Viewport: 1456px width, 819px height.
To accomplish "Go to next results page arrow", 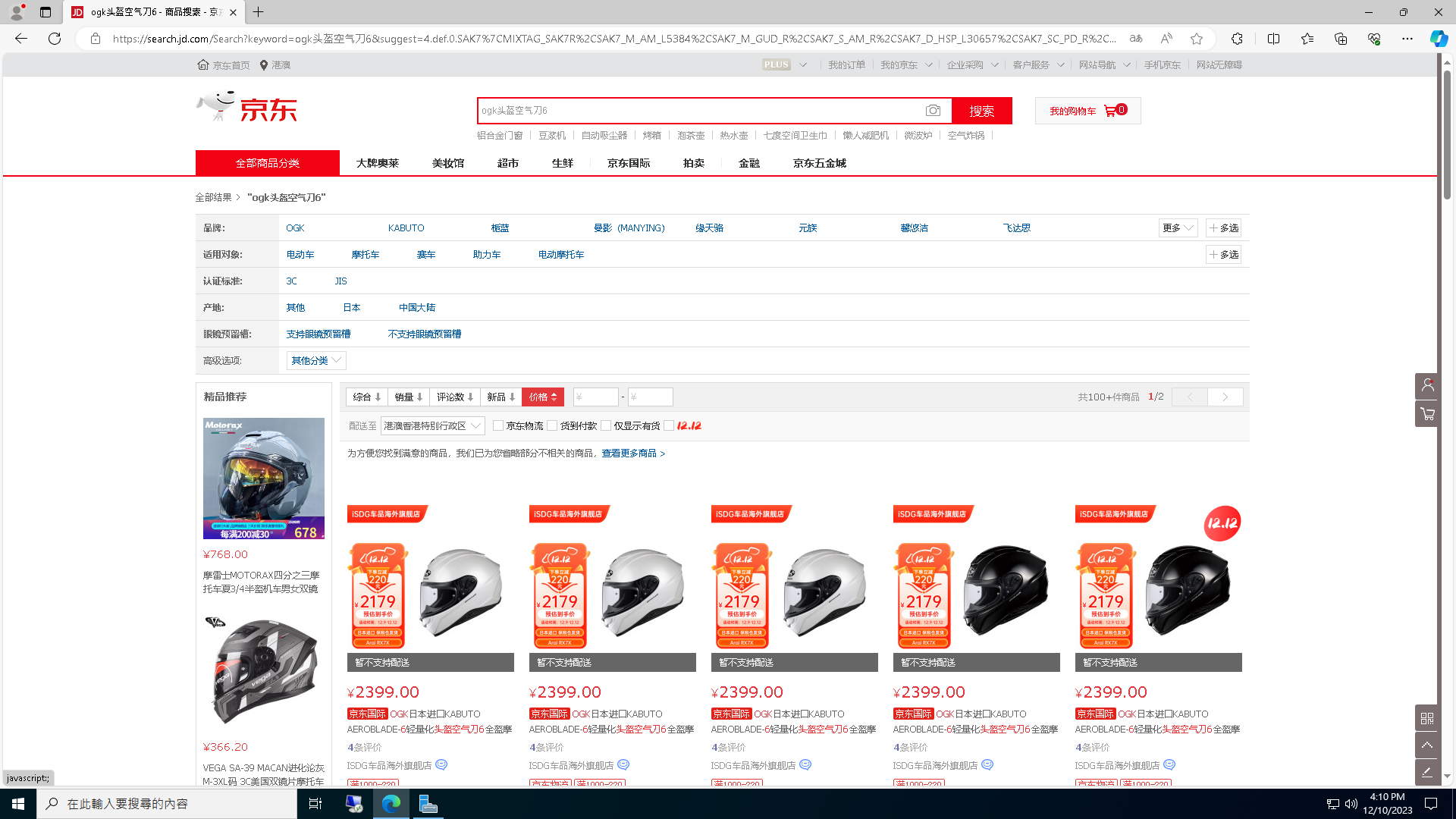I will (1225, 397).
